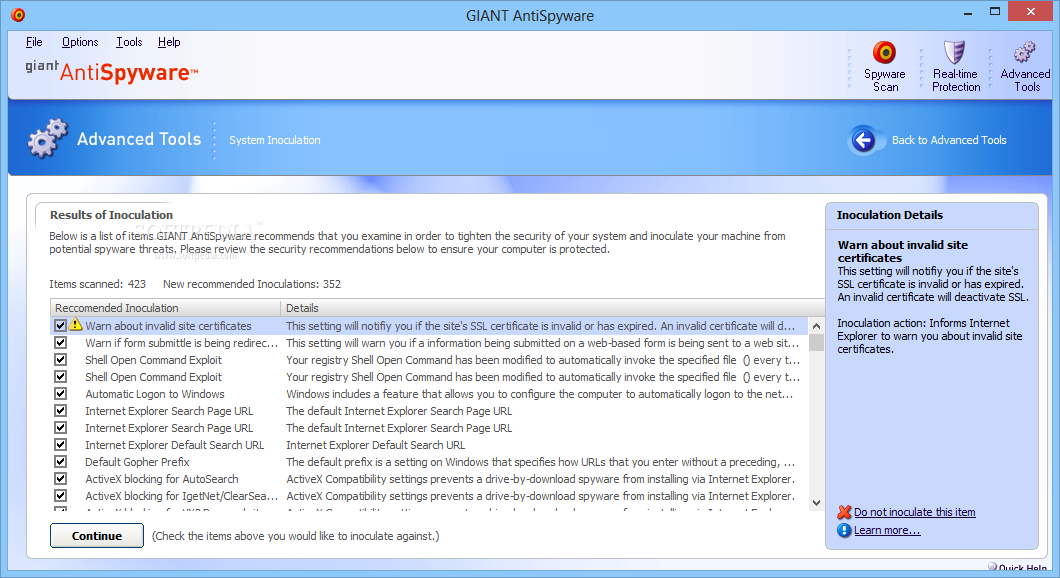Uncheck first Shell Open Command Exploit checkbox

(61, 360)
